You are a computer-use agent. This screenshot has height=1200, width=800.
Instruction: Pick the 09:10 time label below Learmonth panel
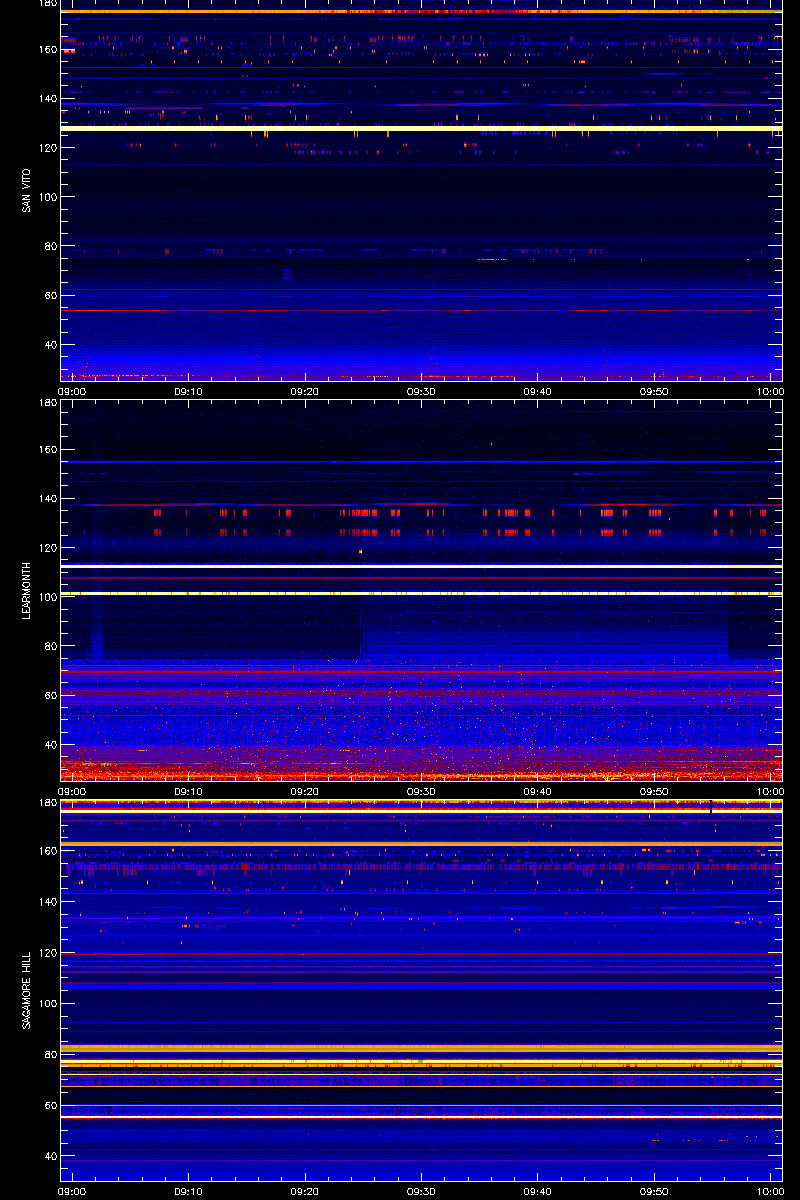(x=188, y=791)
